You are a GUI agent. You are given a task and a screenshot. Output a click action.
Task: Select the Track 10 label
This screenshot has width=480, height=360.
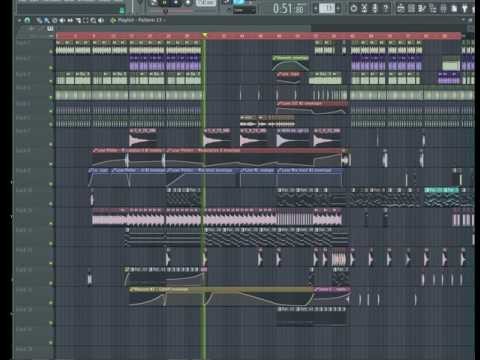(x=24, y=190)
